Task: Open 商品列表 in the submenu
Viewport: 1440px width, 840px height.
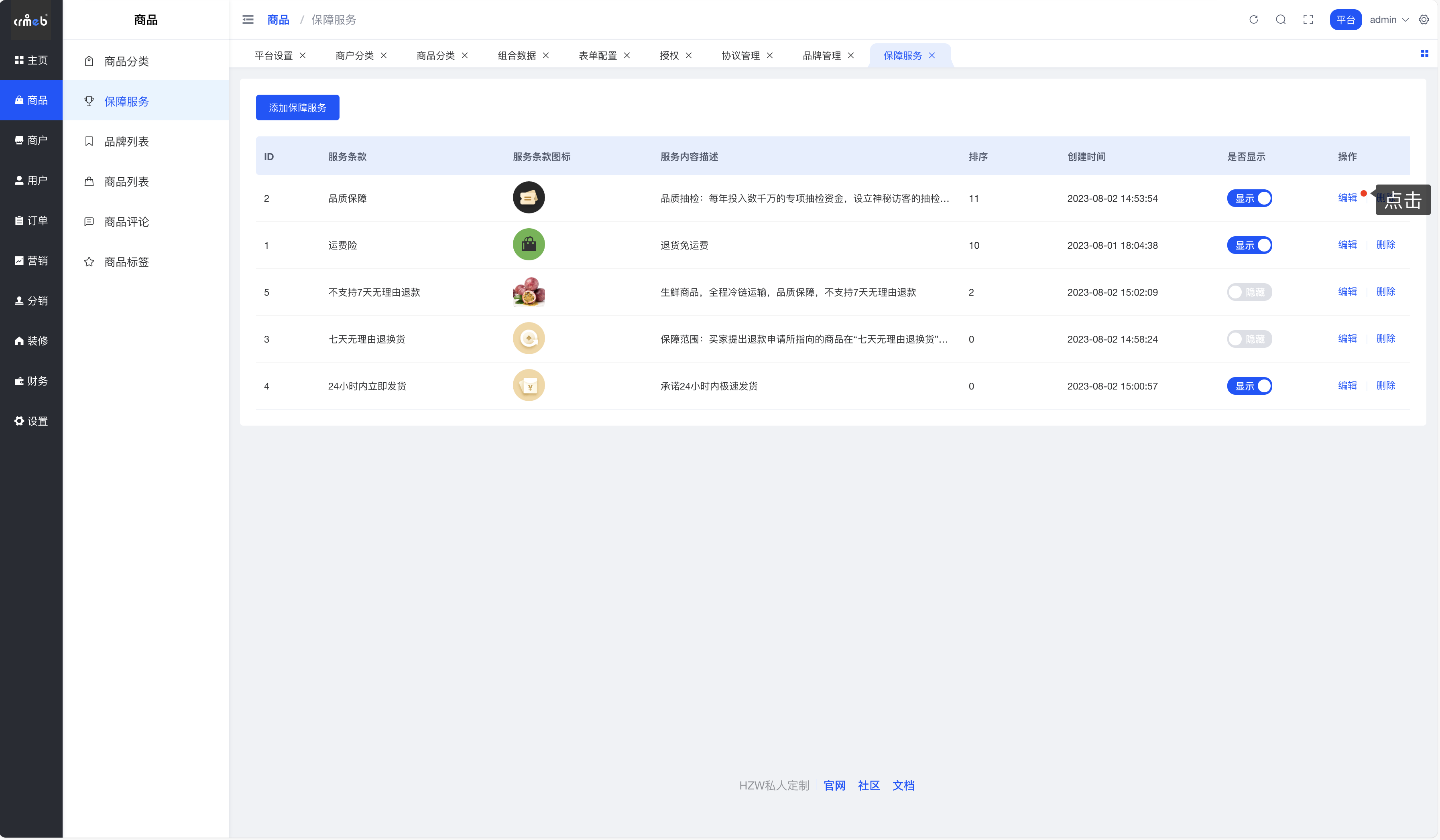Action: [x=126, y=182]
